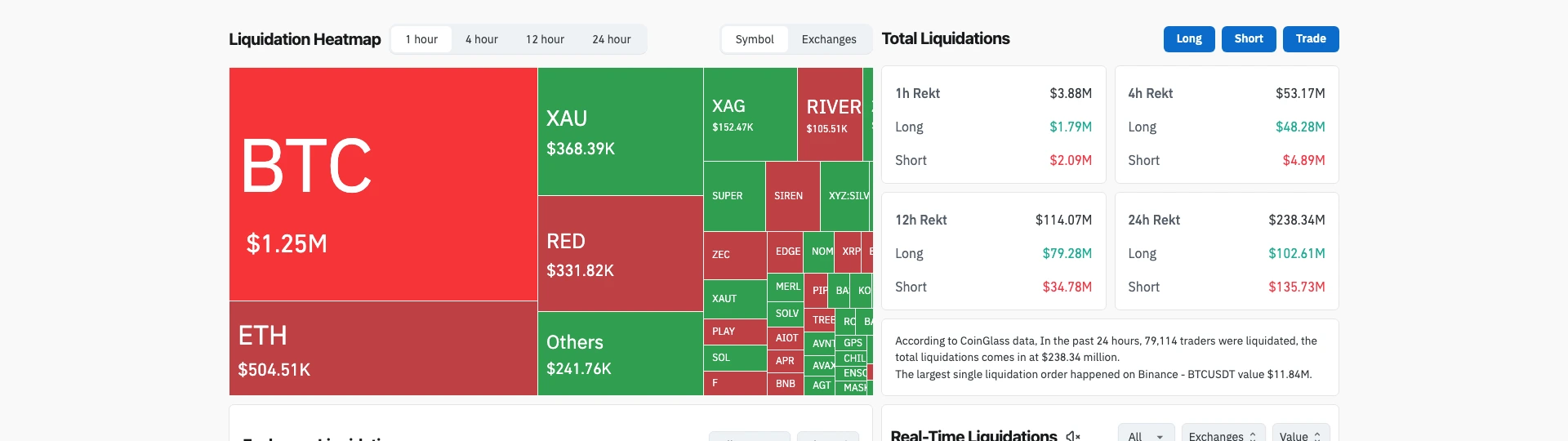
Task: Switch heatmap to Exchanges view
Action: coord(829,39)
